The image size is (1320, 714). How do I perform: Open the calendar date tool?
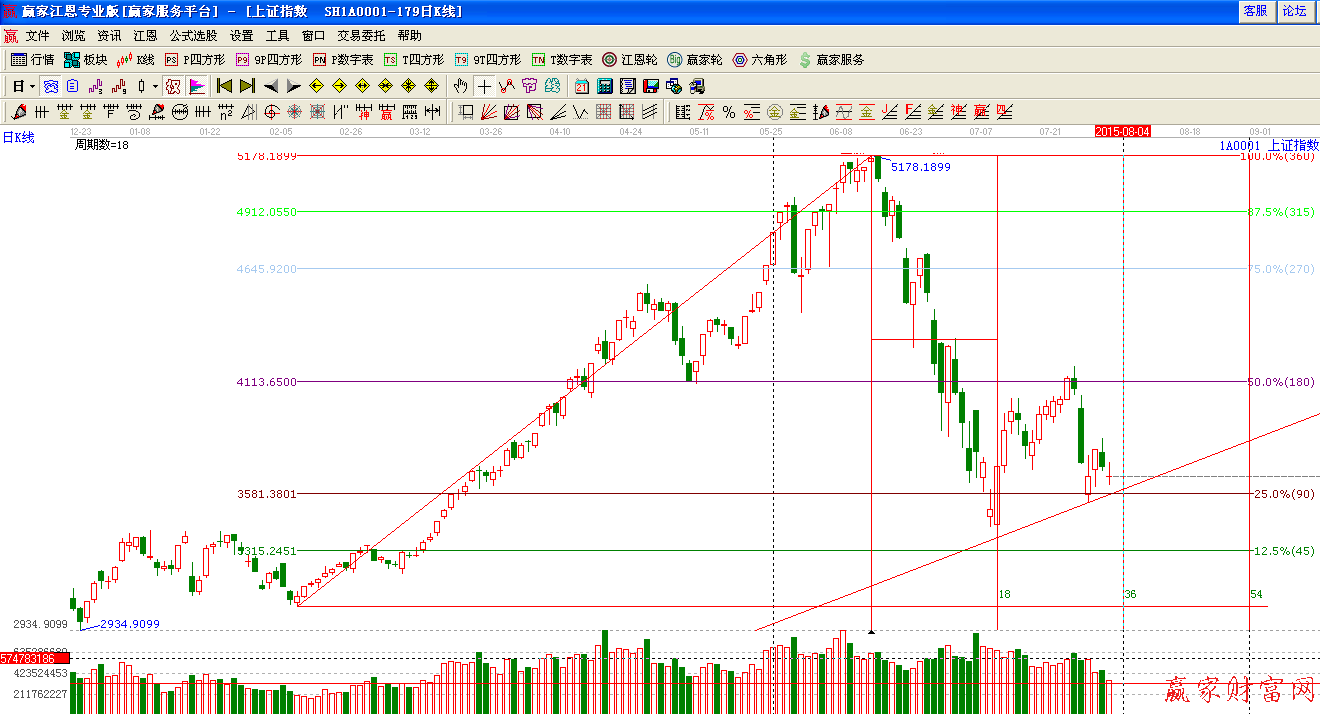581,86
